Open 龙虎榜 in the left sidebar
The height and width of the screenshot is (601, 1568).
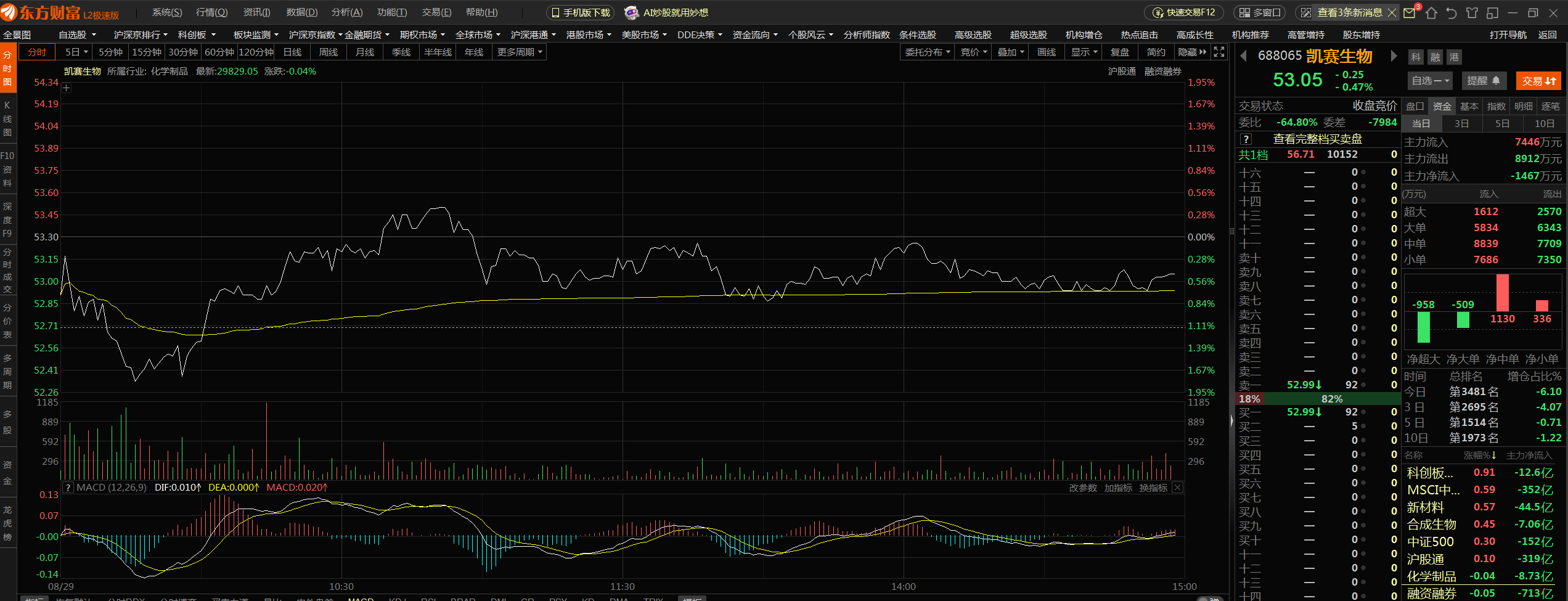point(7,523)
